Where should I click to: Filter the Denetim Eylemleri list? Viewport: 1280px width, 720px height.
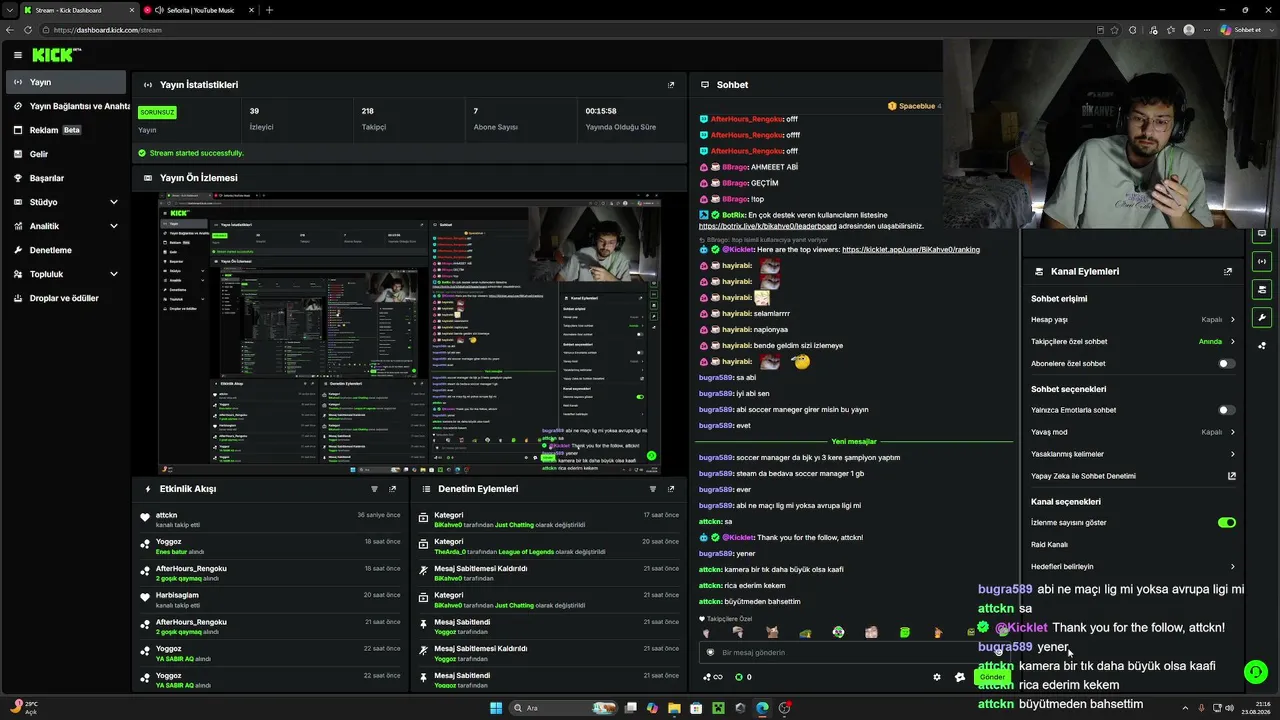(x=653, y=489)
